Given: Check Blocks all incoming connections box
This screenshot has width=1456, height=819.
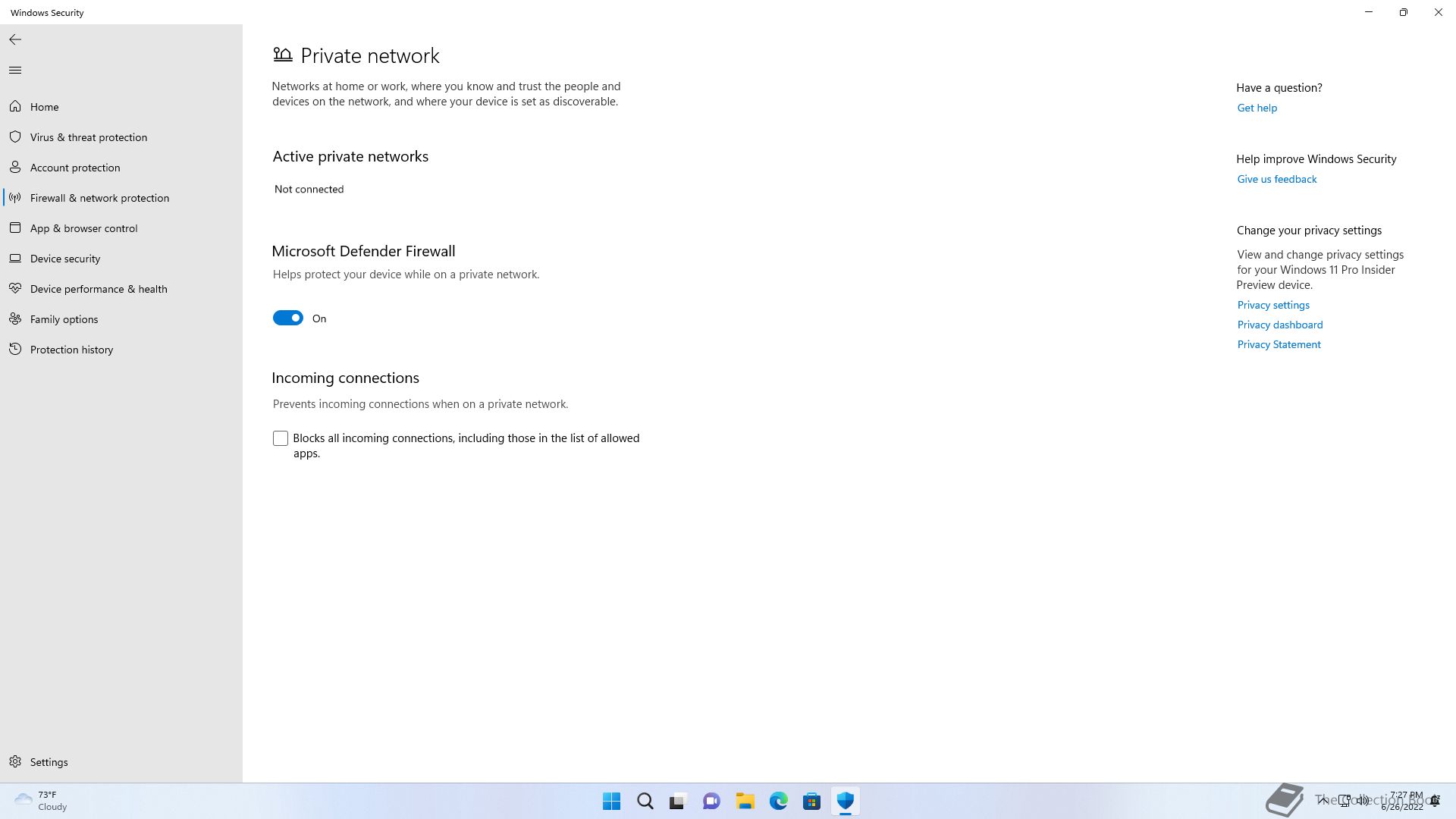Looking at the screenshot, I should [281, 438].
